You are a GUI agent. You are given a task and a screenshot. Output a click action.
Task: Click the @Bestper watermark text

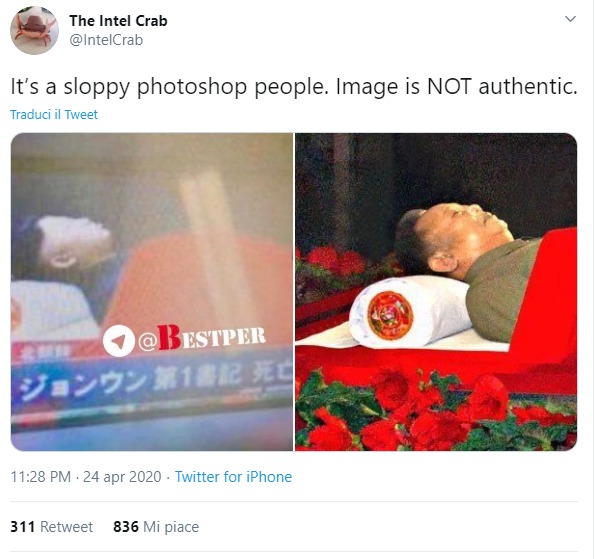201,338
